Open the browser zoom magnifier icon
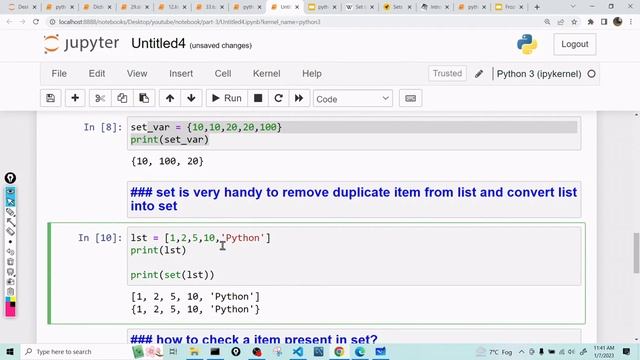 [x=547, y=22]
